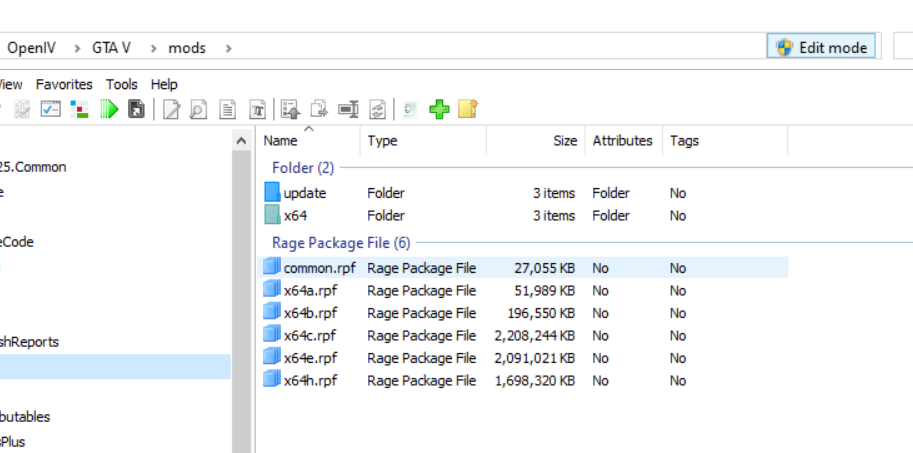This screenshot has width=913, height=453.
Task: Click the new folder toolbar icon
Action: (468, 110)
